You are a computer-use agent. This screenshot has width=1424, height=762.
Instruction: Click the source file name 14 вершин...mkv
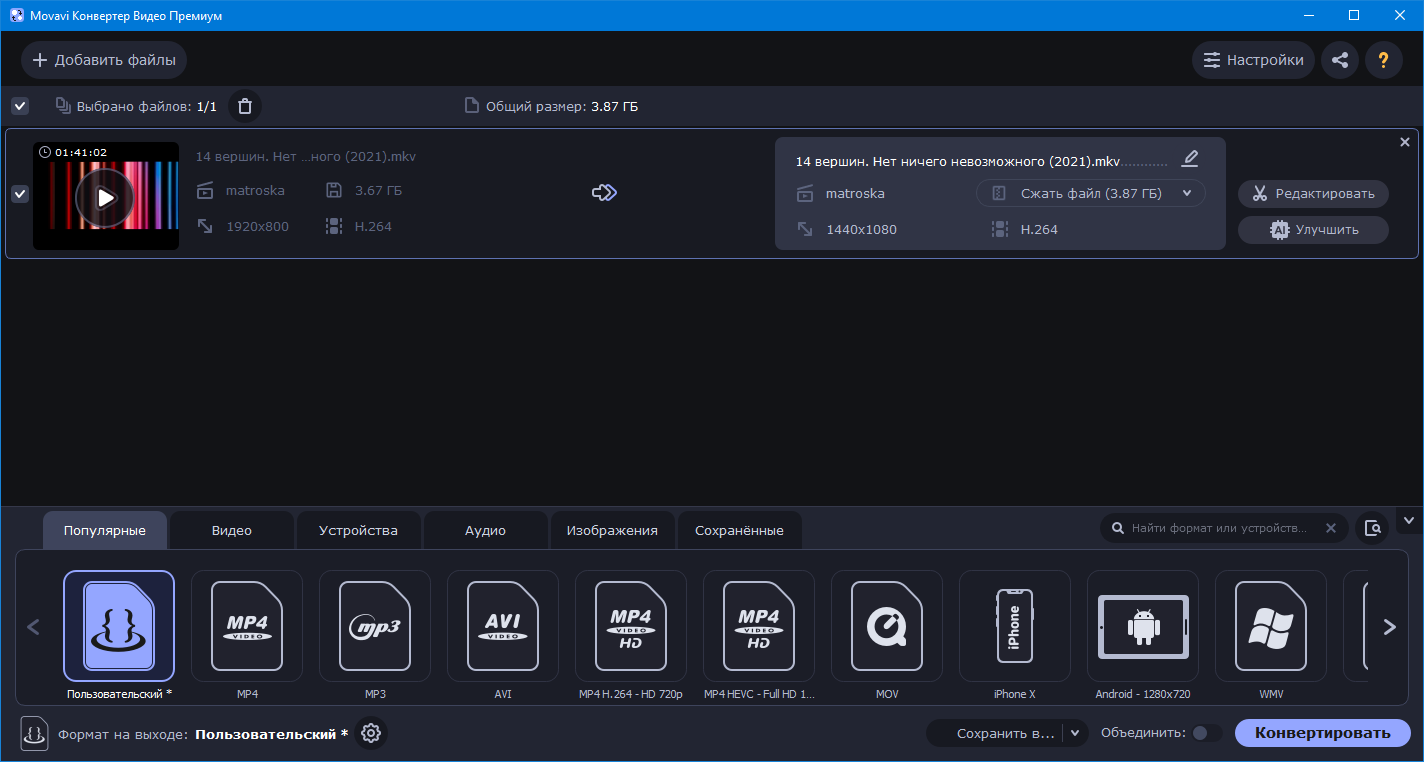click(306, 156)
